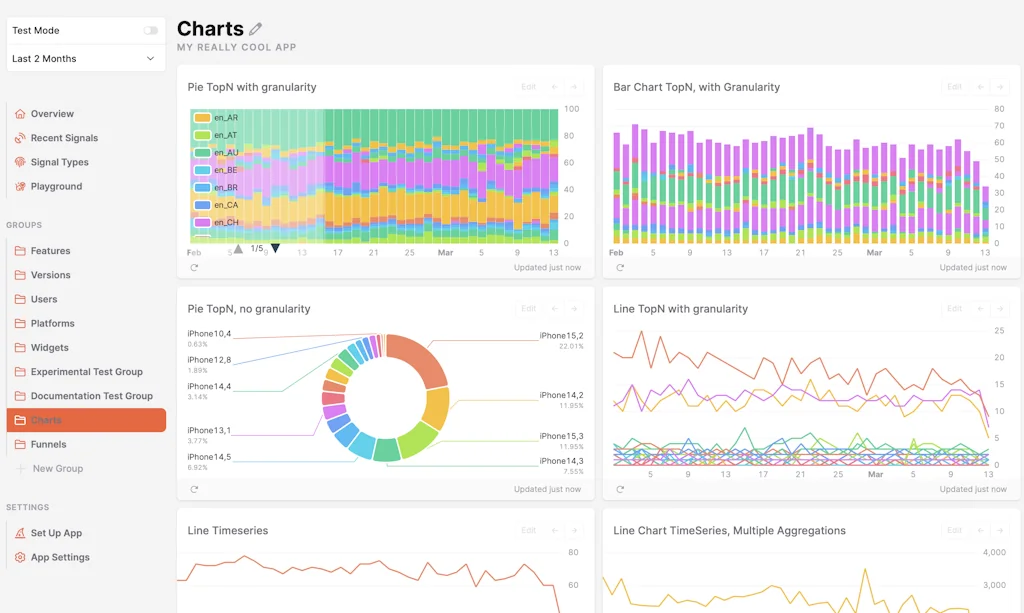Click the Signal Types fingerprint icon
Image resolution: width=1024 pixels, height=613 pixels.
click(x=20, y=162)
